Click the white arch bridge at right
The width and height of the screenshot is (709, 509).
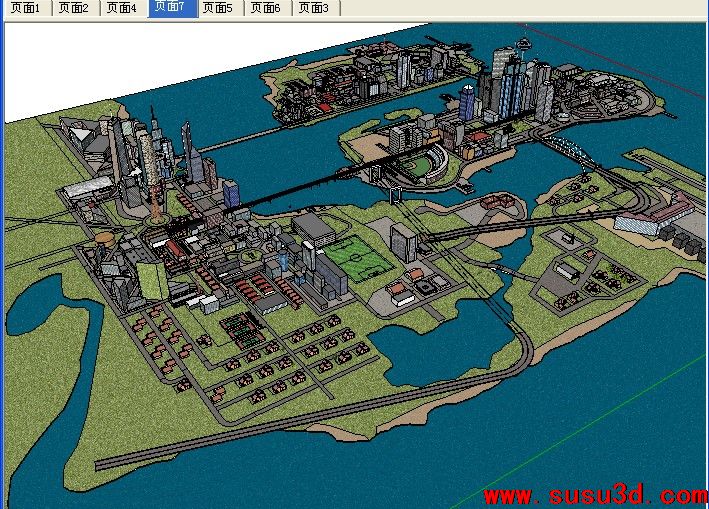click(x=571, y=151)
